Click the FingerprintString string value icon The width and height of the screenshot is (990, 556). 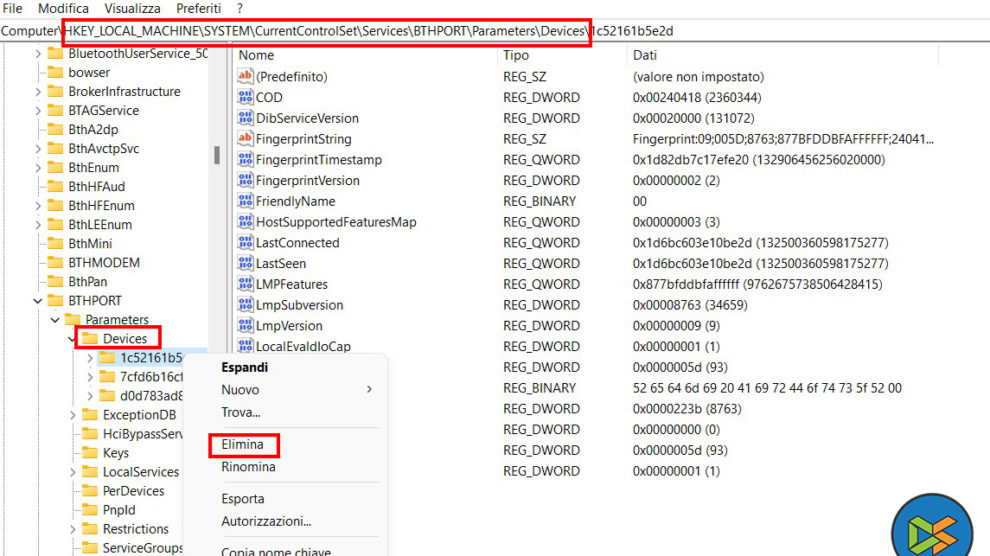coord(246,139)
